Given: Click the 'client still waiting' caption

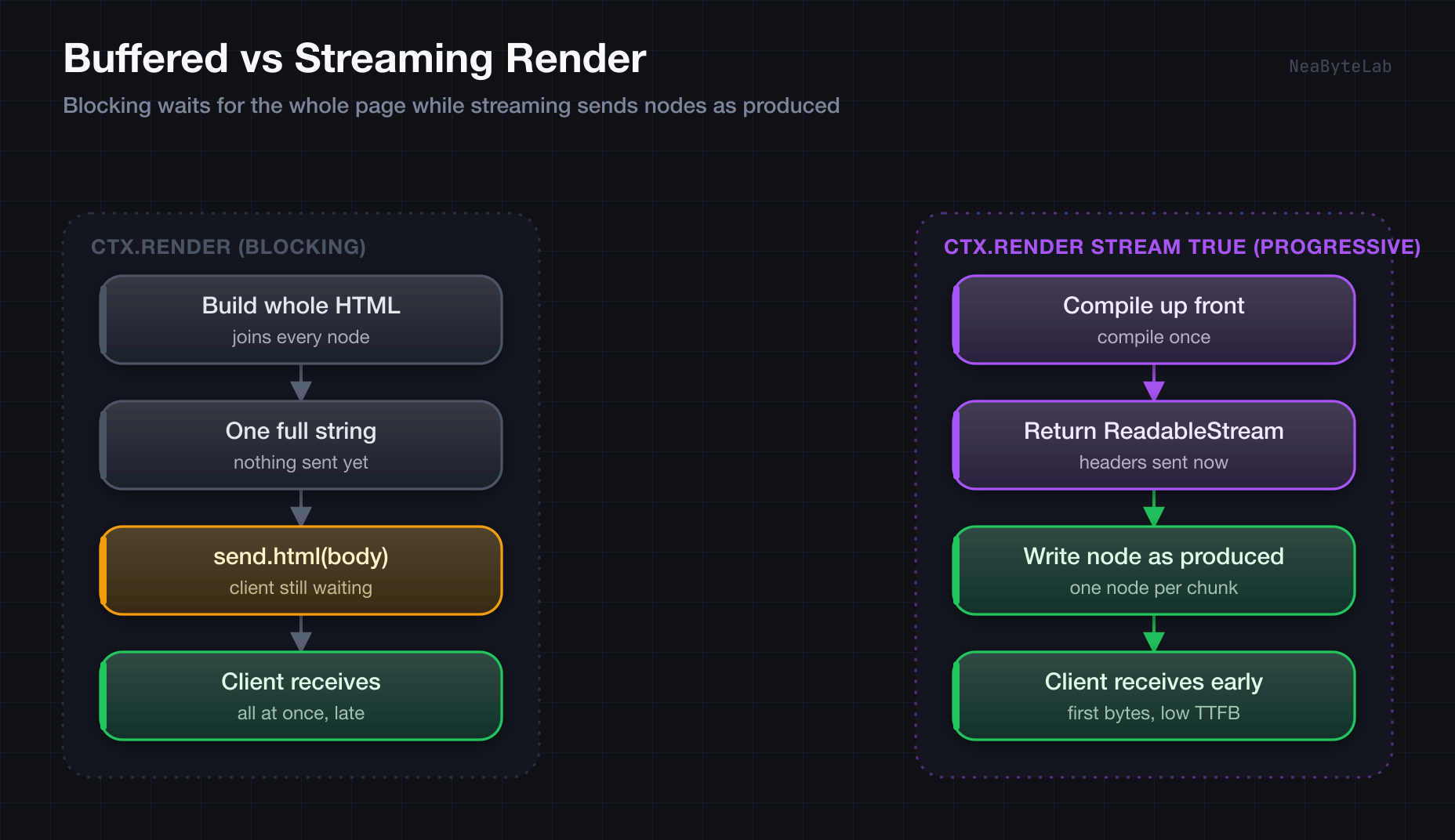Looking at the screenshot, I should [x=301, y=588].
